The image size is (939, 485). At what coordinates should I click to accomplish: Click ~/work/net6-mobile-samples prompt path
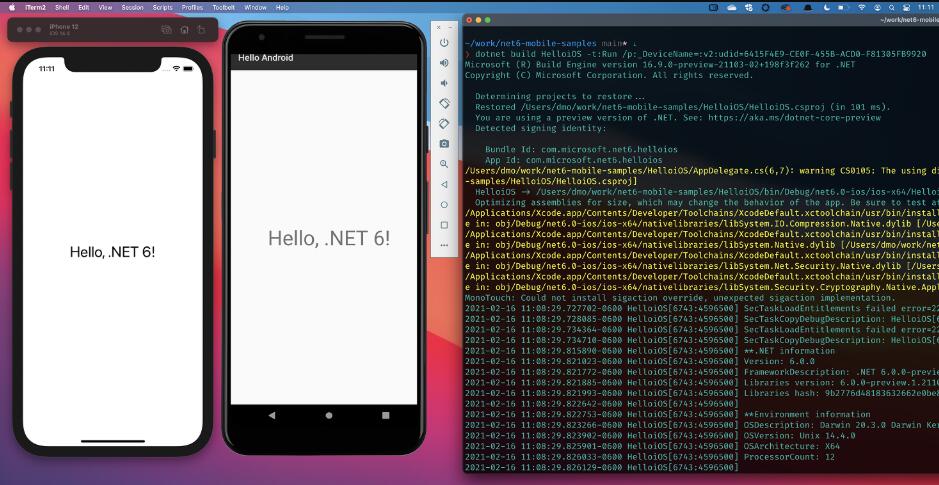click(531, 43)
